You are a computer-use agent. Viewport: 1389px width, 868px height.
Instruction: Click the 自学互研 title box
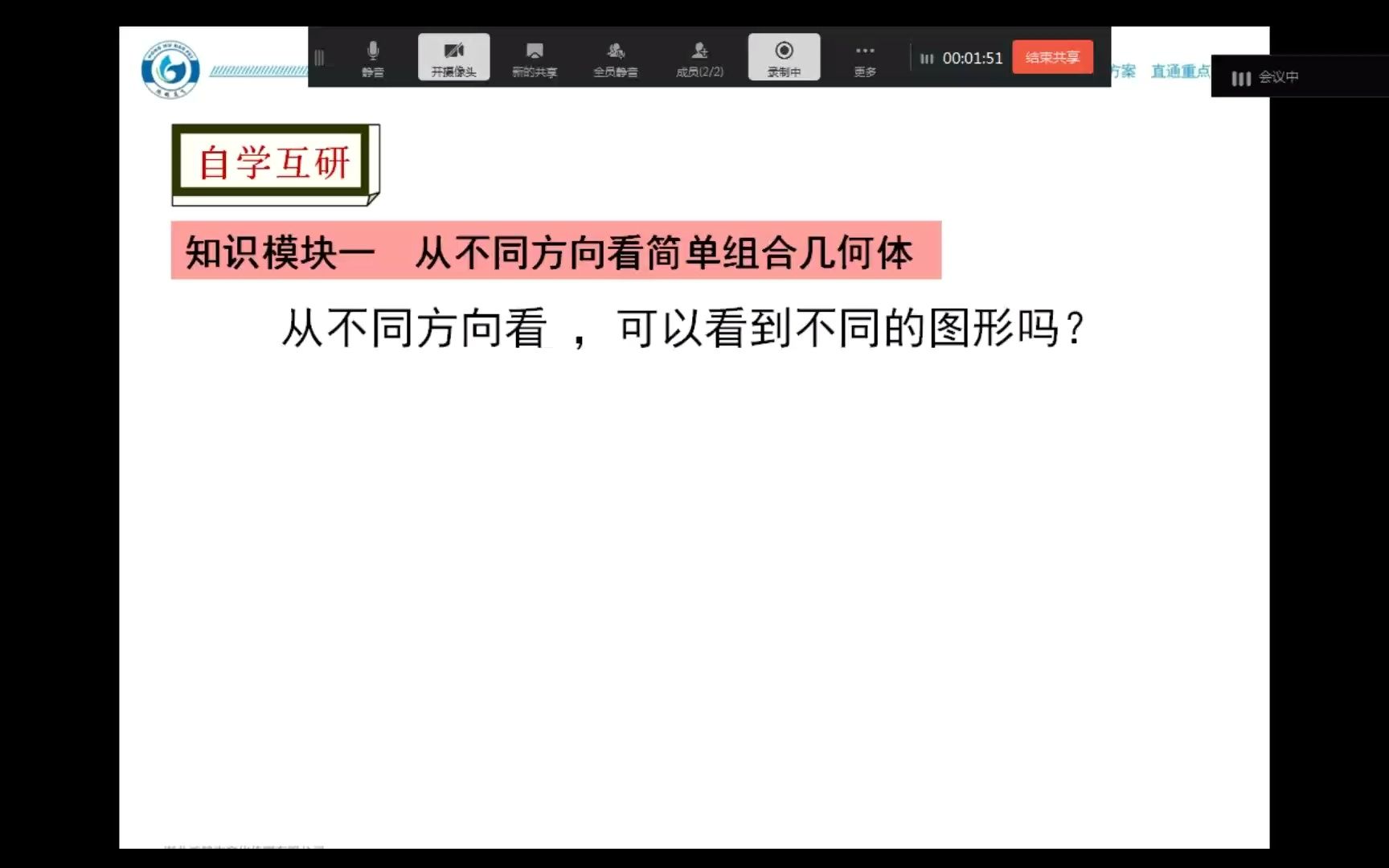pos(276,164)
